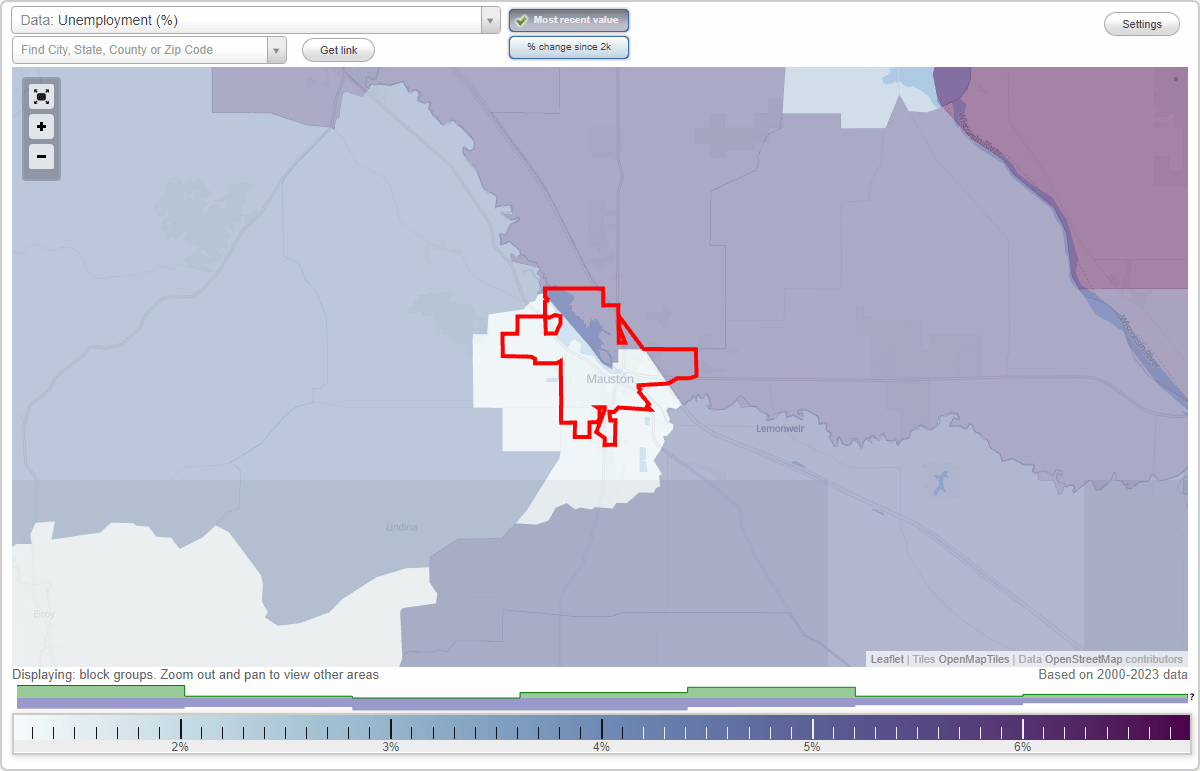The image size is (1200, 771).
Task: Open the Data: Unemployment (%) combo box
Action: click(256, 20)
